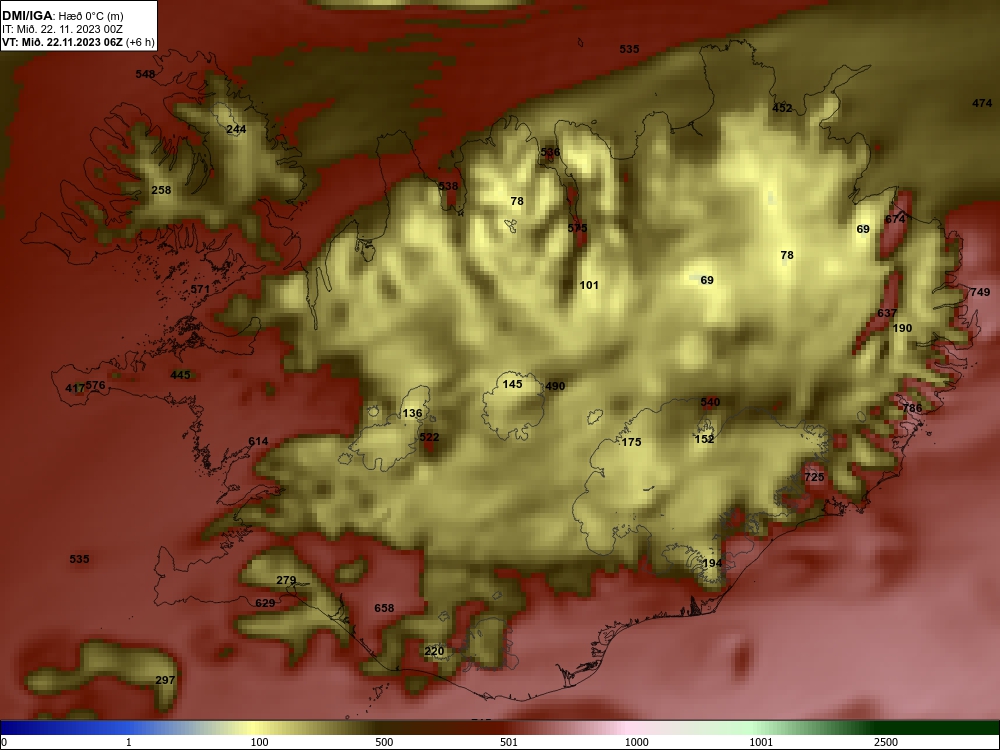Pick the 417 map value
This screenshot has height=750, width=1000.
(75, 388)
